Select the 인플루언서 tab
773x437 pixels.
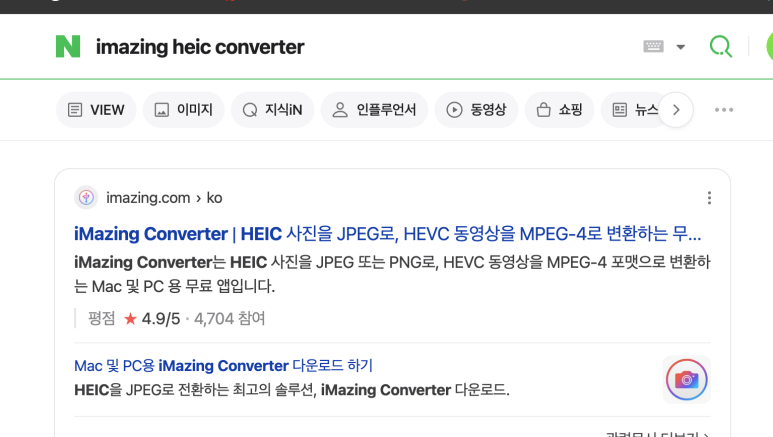[374, 109]
